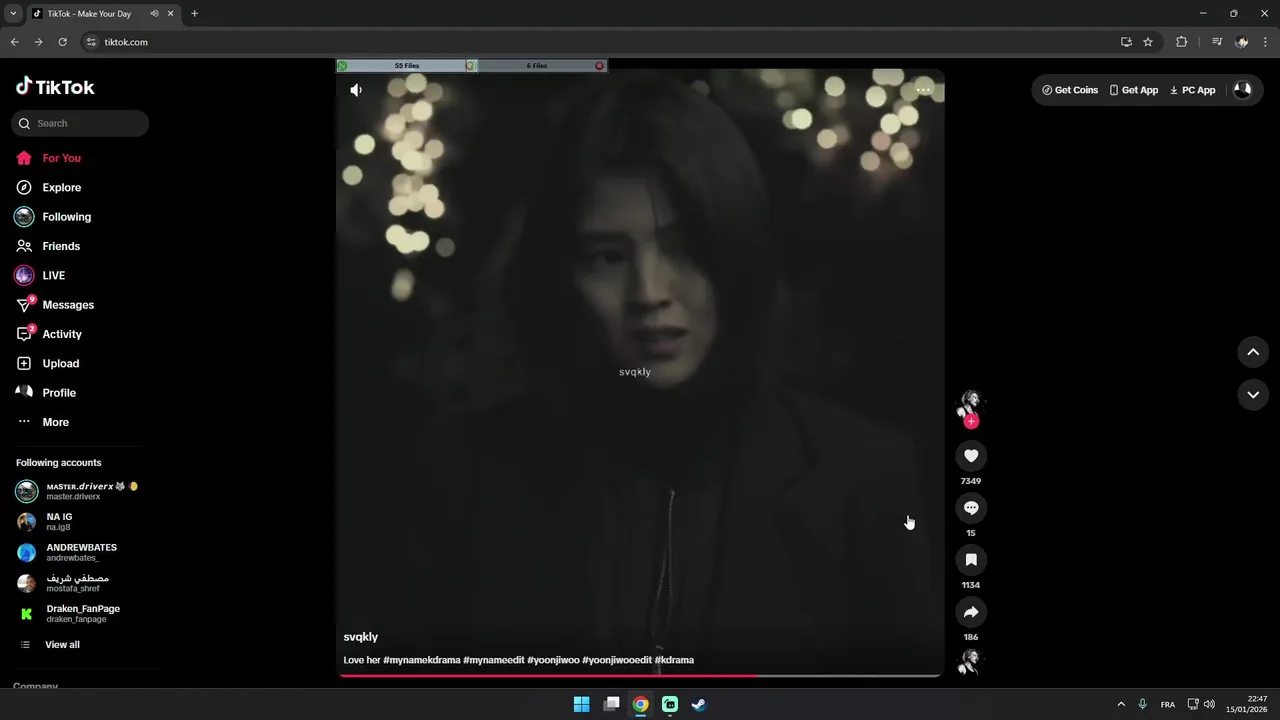Open mostafa_shref following account
The image size is (1280, 720).
point(78,583)
